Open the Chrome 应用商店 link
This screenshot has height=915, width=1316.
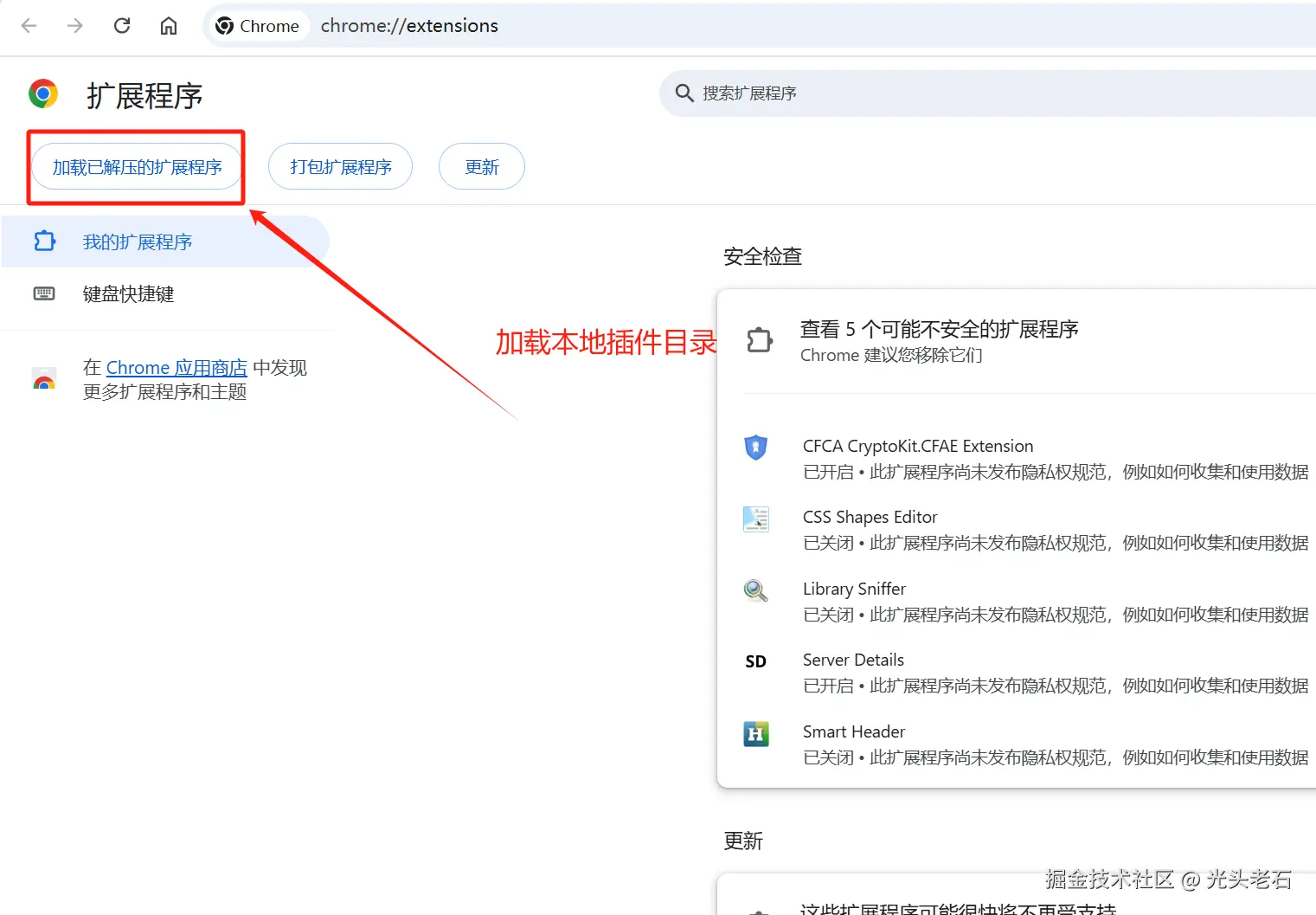click(x=177, y=368)
